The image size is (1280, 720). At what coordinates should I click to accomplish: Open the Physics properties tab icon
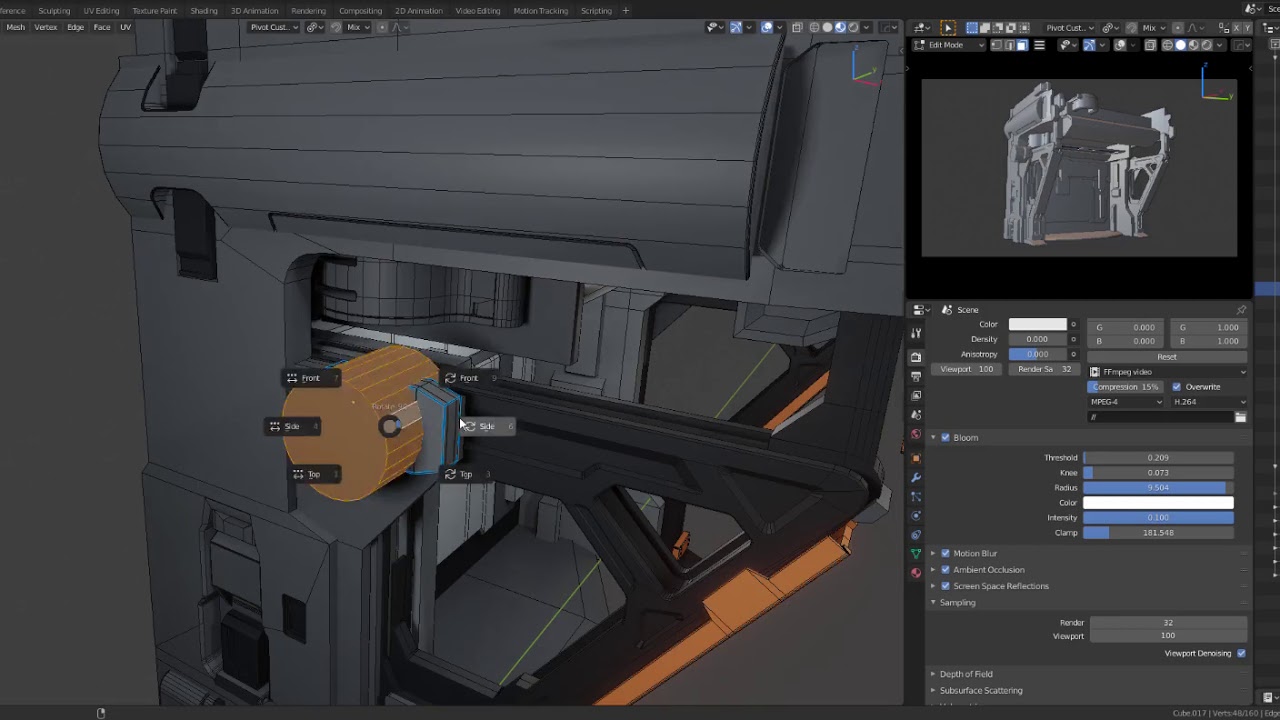click(915, 516)
